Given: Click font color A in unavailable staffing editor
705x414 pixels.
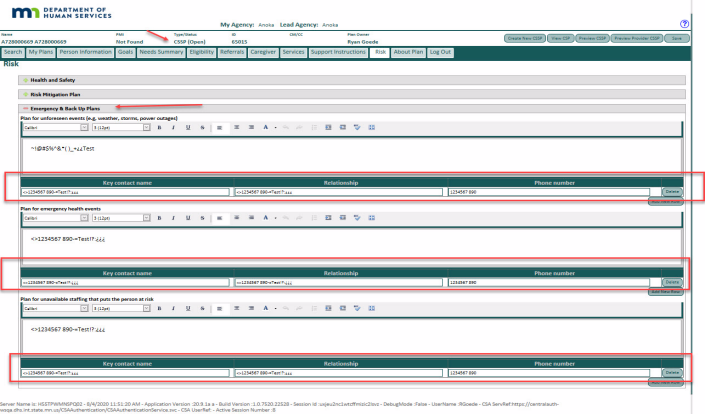Looking at the screenshot, I should tap(266, 308).
